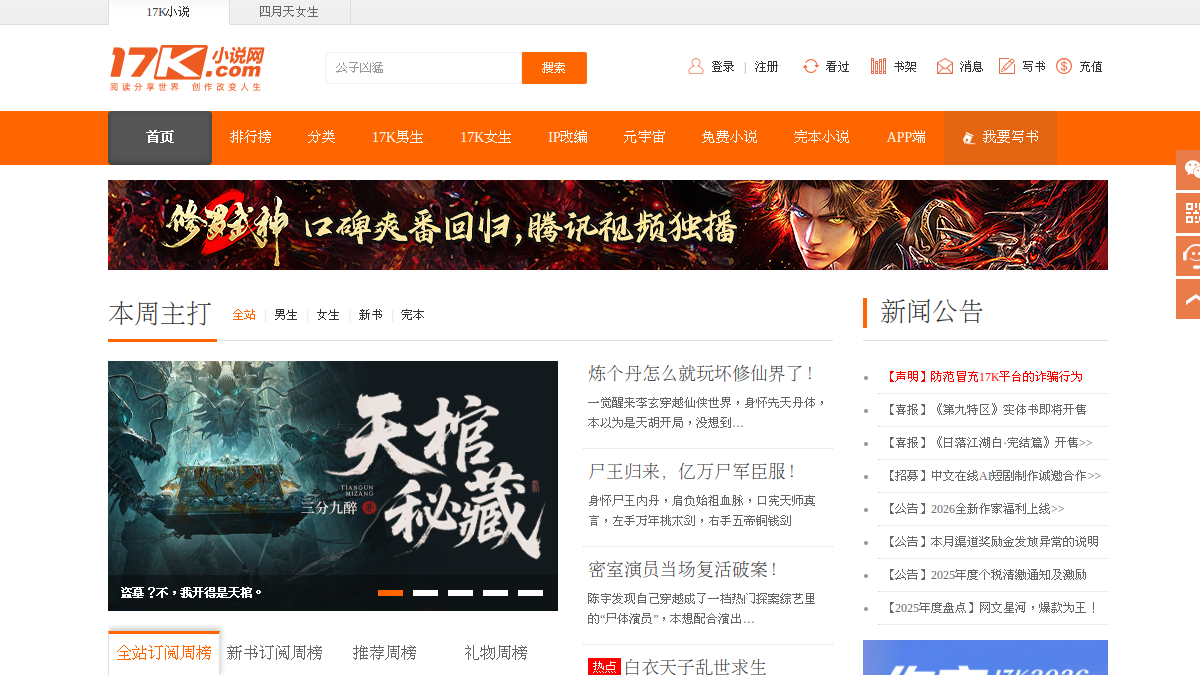
Task: Open the 书架 bookshelf icon
Action: click(878, 66)
